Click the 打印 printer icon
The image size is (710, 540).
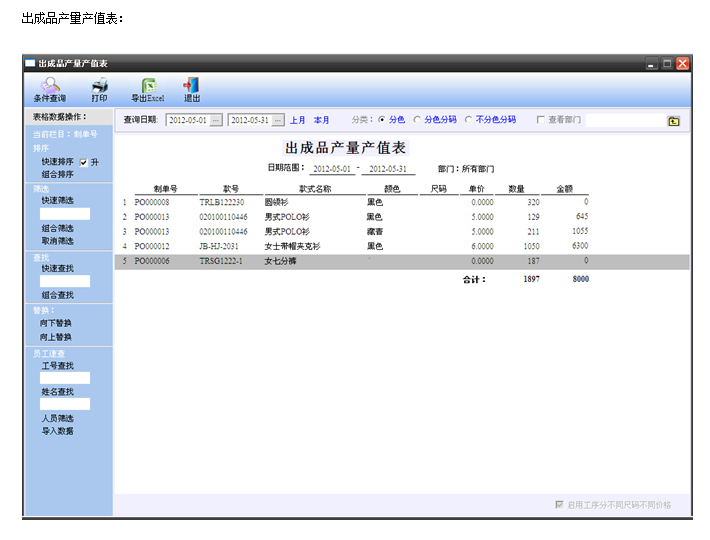pyautogui.click(x=99, y=86)
